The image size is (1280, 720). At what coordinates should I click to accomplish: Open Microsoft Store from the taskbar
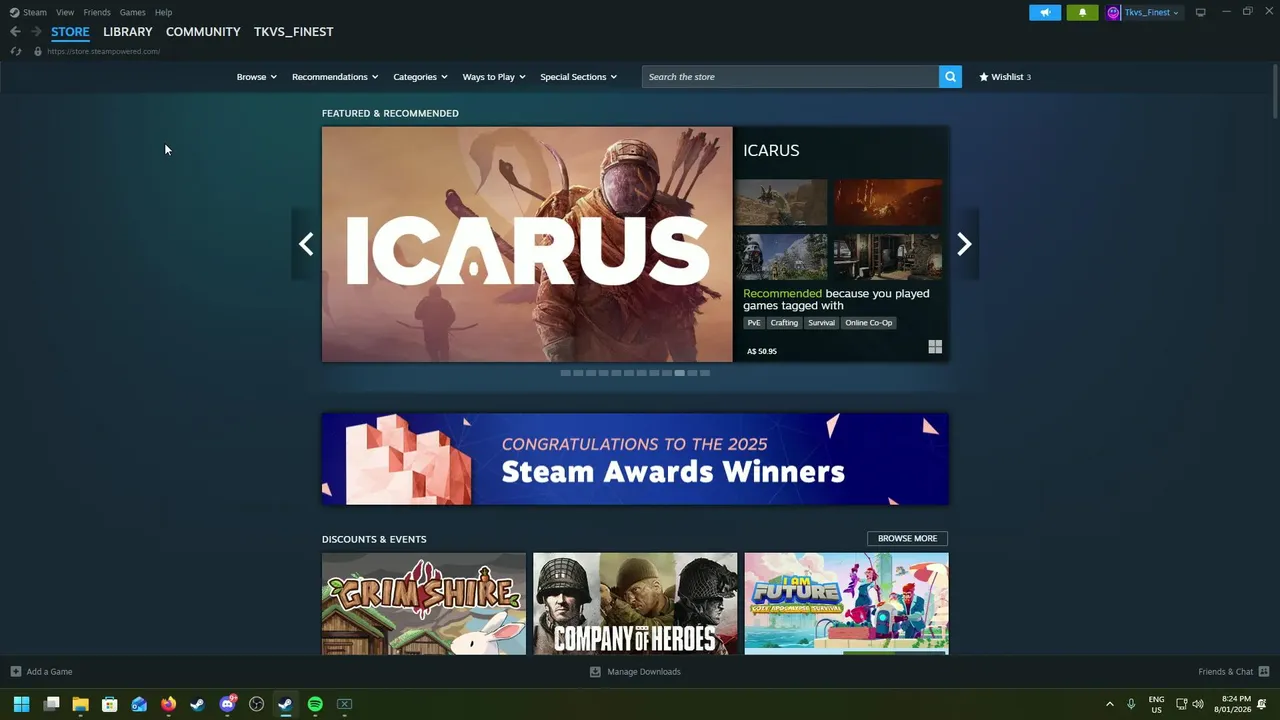(x=110, y=704)
